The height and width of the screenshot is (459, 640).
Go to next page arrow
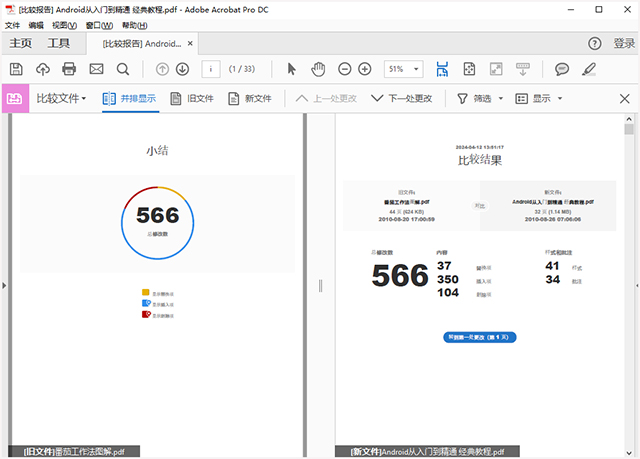click(182, 69)
